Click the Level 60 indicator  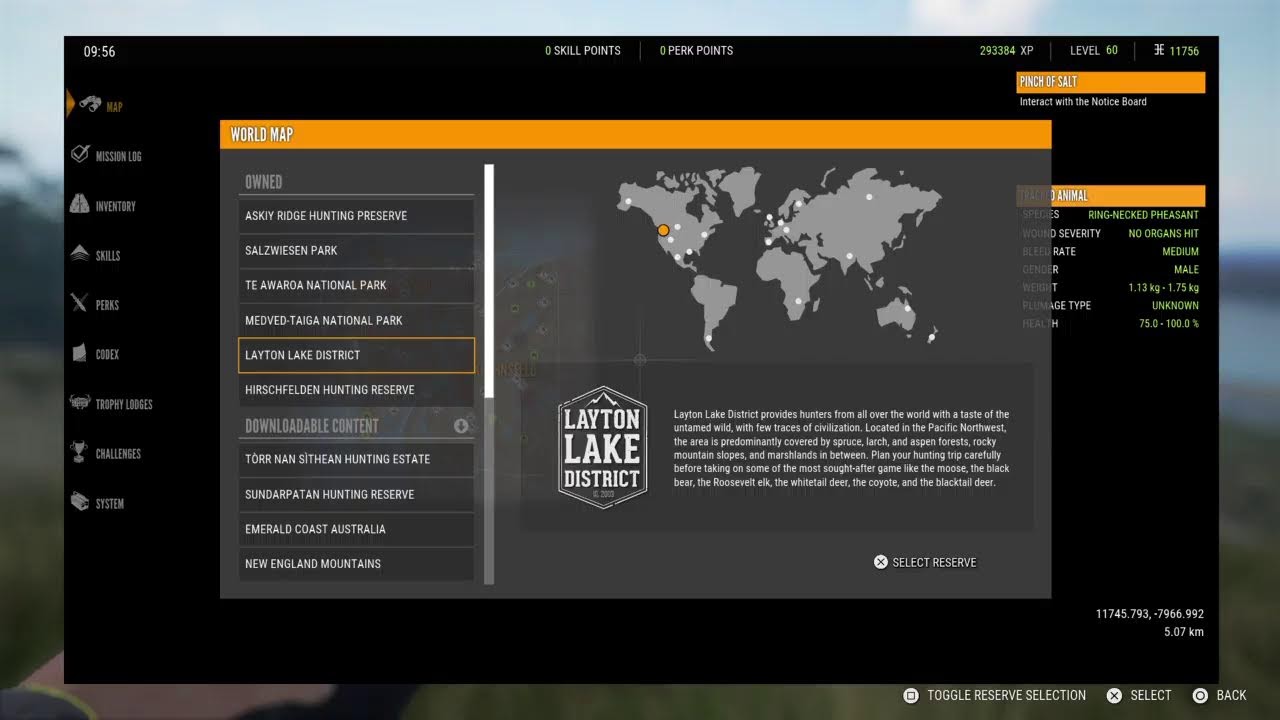click(1094, 50)
